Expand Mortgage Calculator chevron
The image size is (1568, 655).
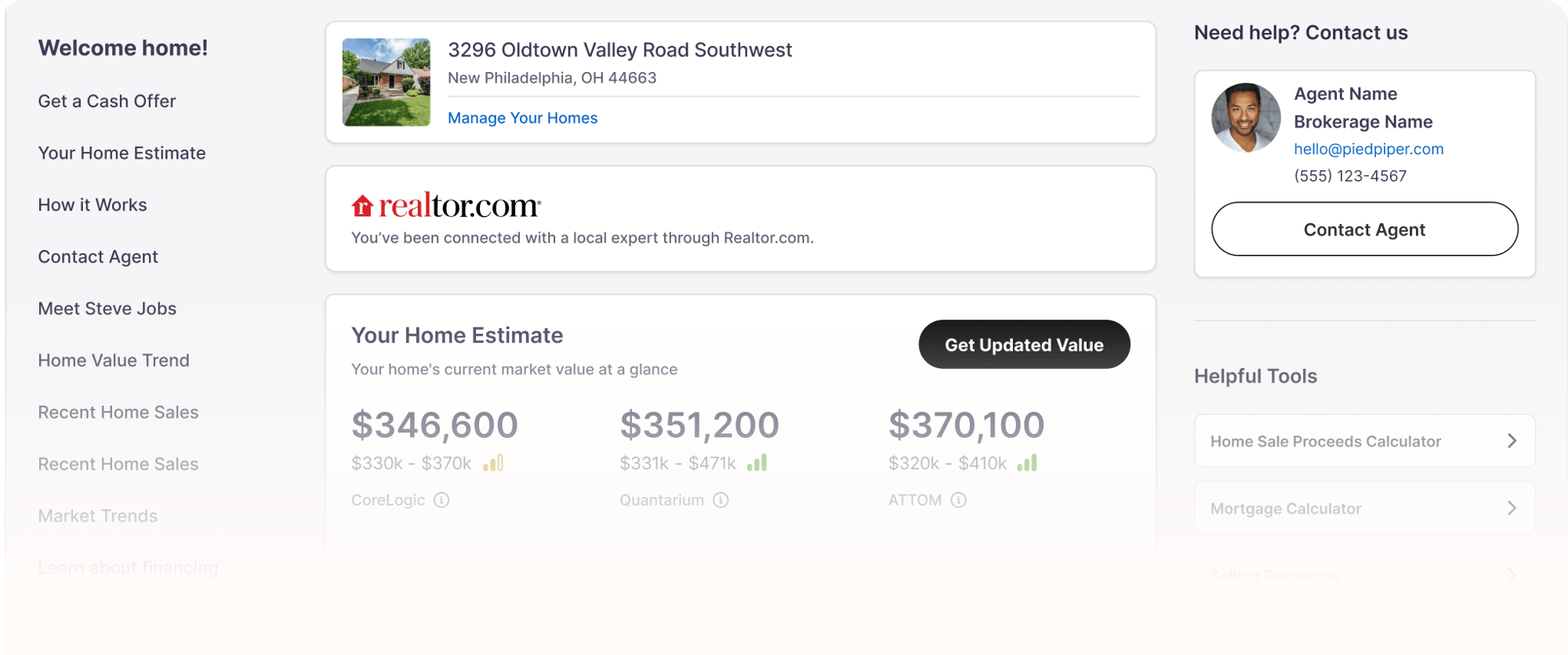pyautogui.click(x=1512, y=508)
